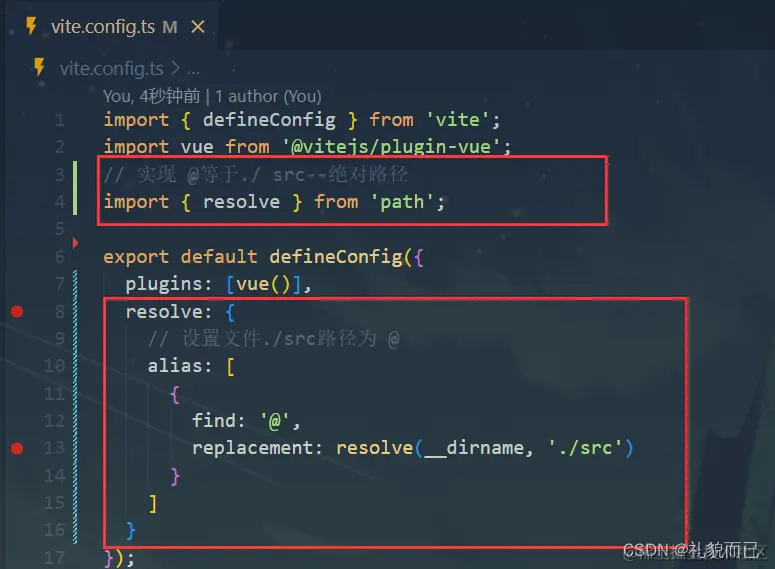Click the red fold arrow near line 6

(75, 243)
